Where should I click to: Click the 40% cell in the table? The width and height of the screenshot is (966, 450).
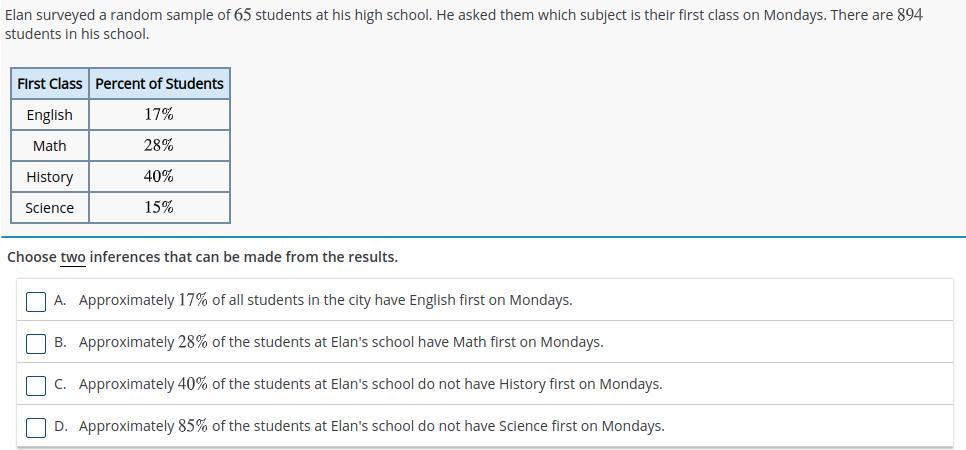160,177
